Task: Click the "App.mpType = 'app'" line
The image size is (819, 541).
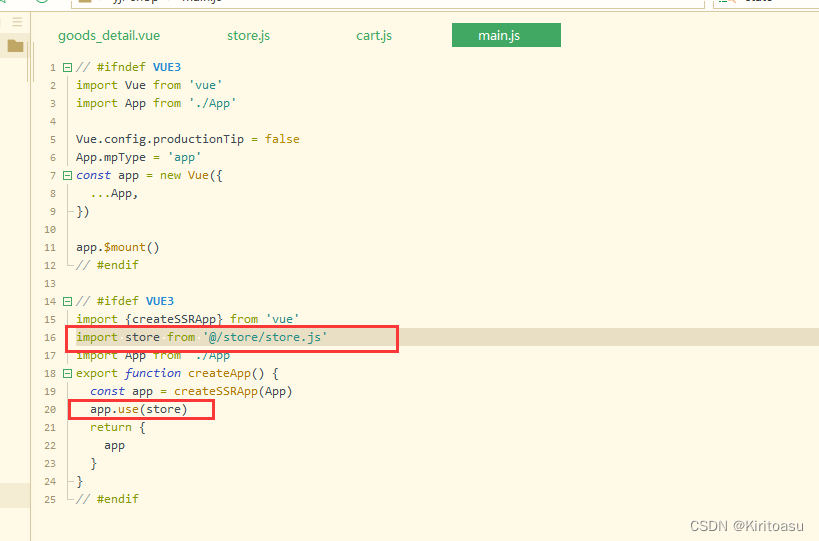Action: point(138,157)
